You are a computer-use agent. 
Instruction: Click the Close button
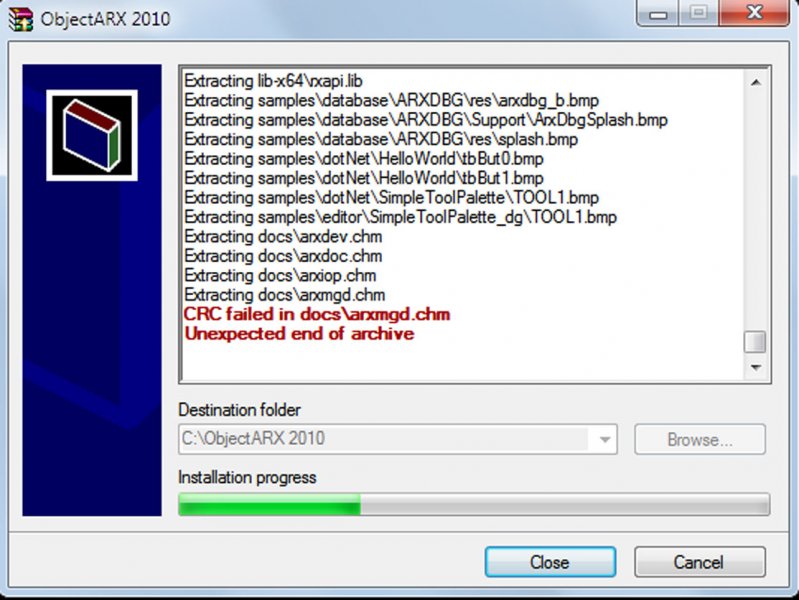550,562
